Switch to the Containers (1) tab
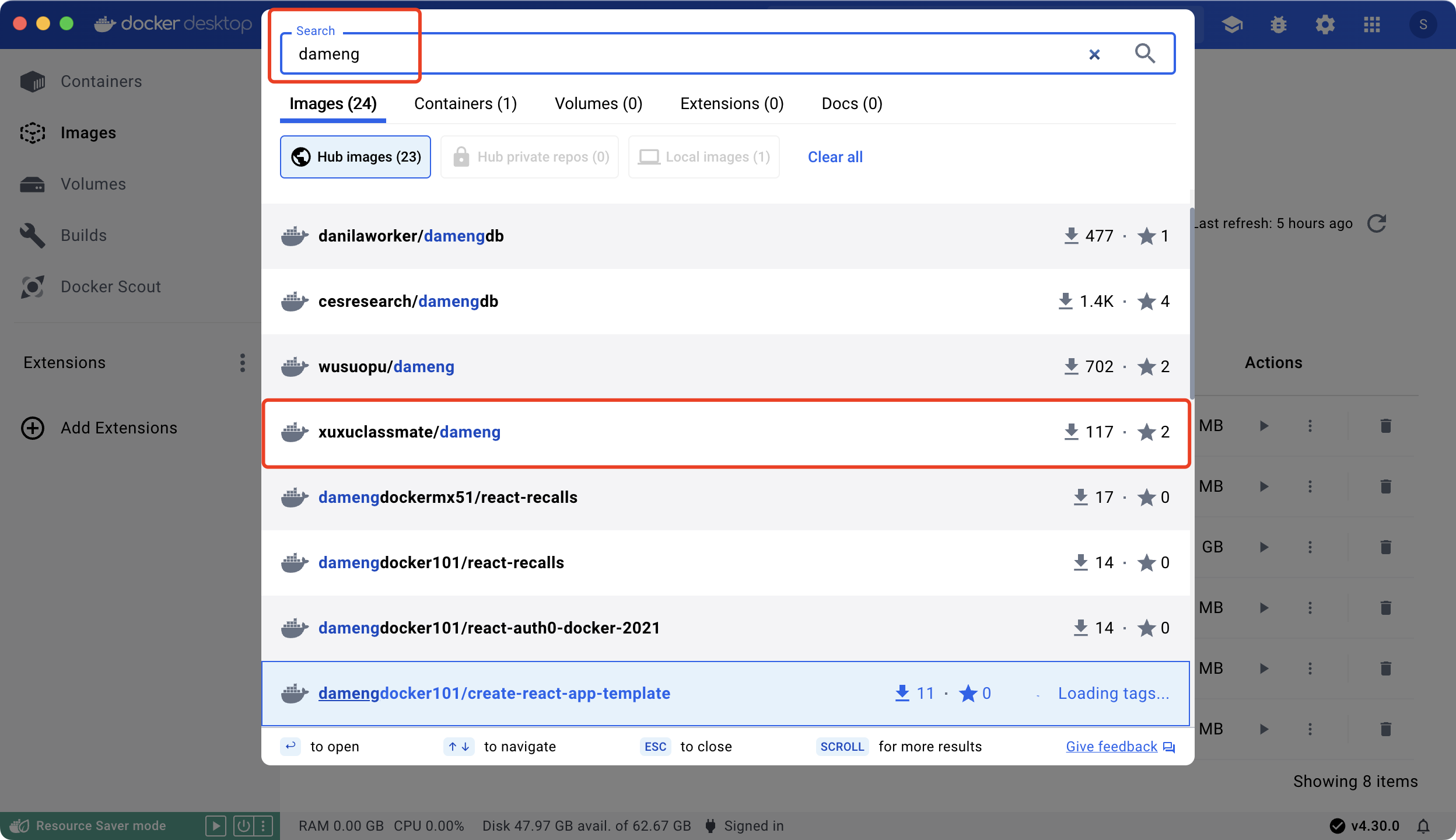1456x840 pixels. click(466, 104)
